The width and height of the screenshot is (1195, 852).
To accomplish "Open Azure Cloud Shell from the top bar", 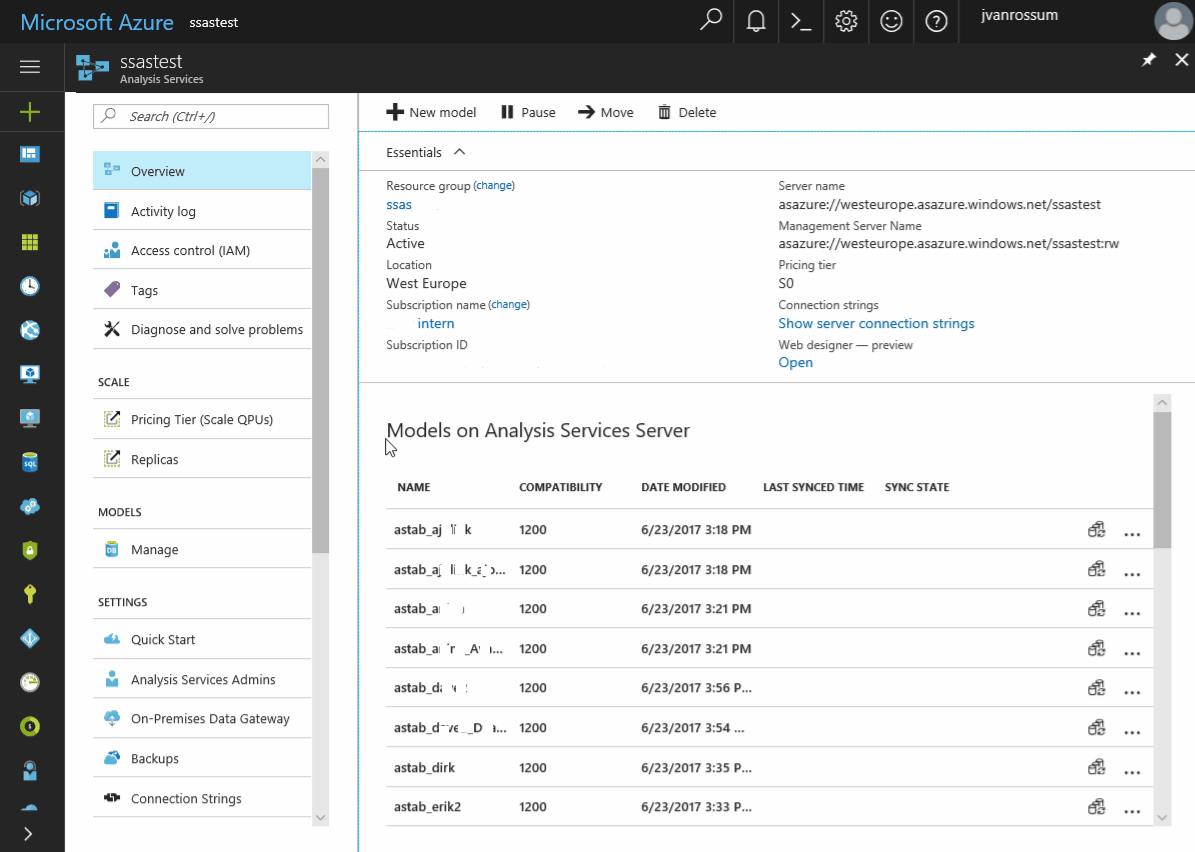I will tap(800, 21).
